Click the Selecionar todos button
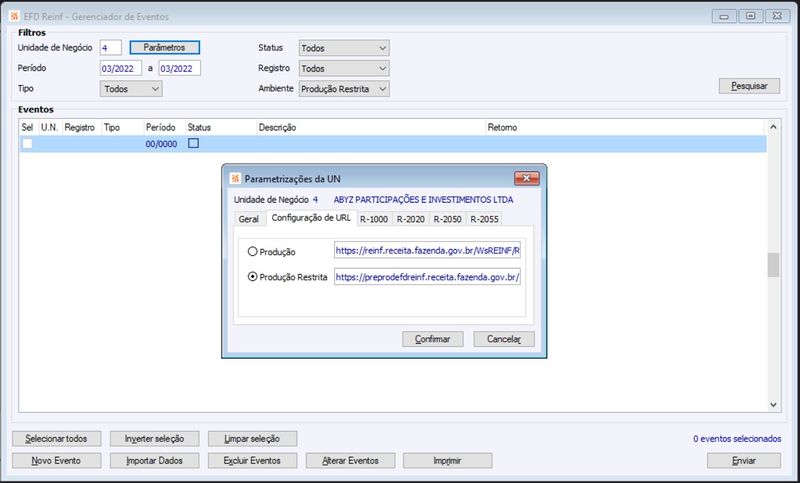Viewport: 800px width, 483px height. click(57, 439)
